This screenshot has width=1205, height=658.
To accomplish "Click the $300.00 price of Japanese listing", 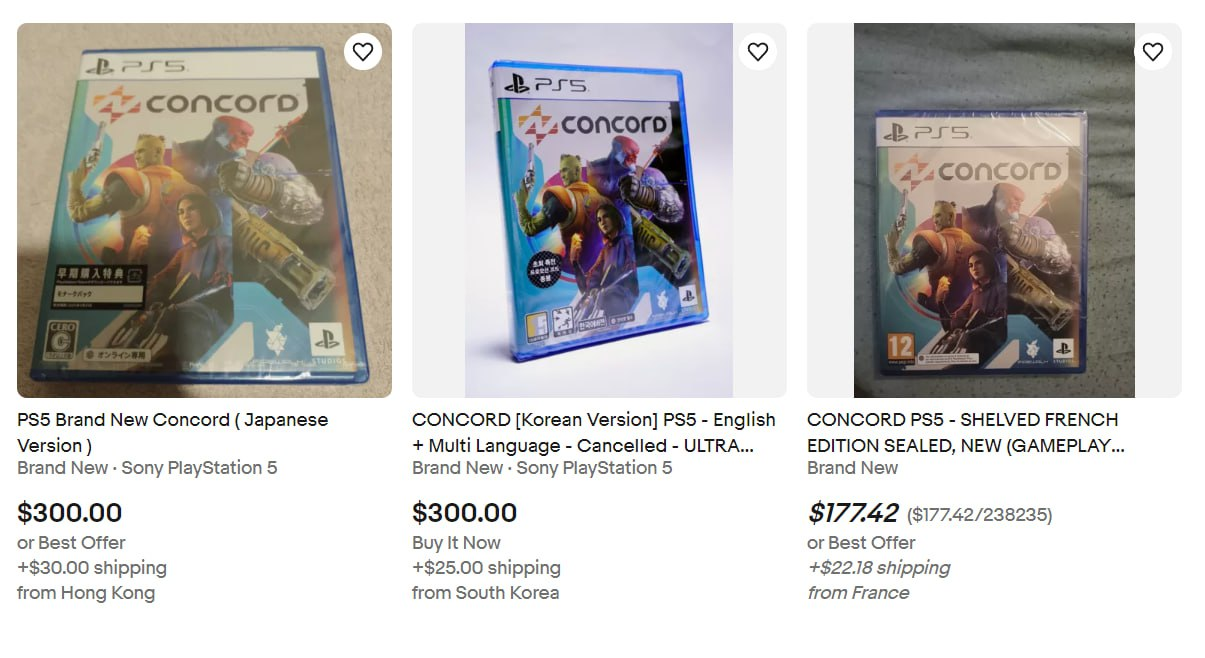I will pyautogui.click(x=70, y=513).
